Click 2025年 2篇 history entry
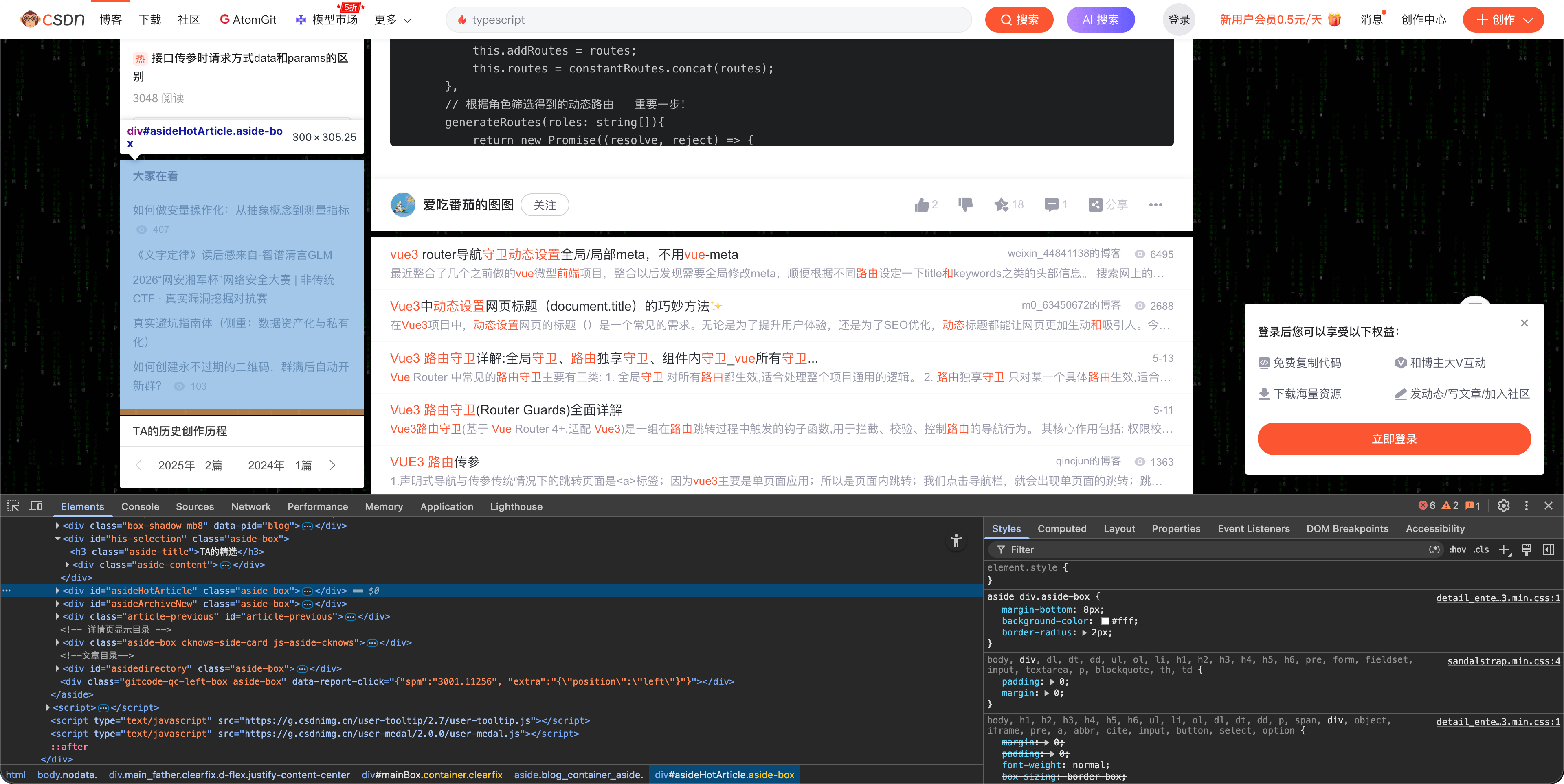Viewport: 1564px width, 784px height. pyautogui.click(x=190, y=465)
